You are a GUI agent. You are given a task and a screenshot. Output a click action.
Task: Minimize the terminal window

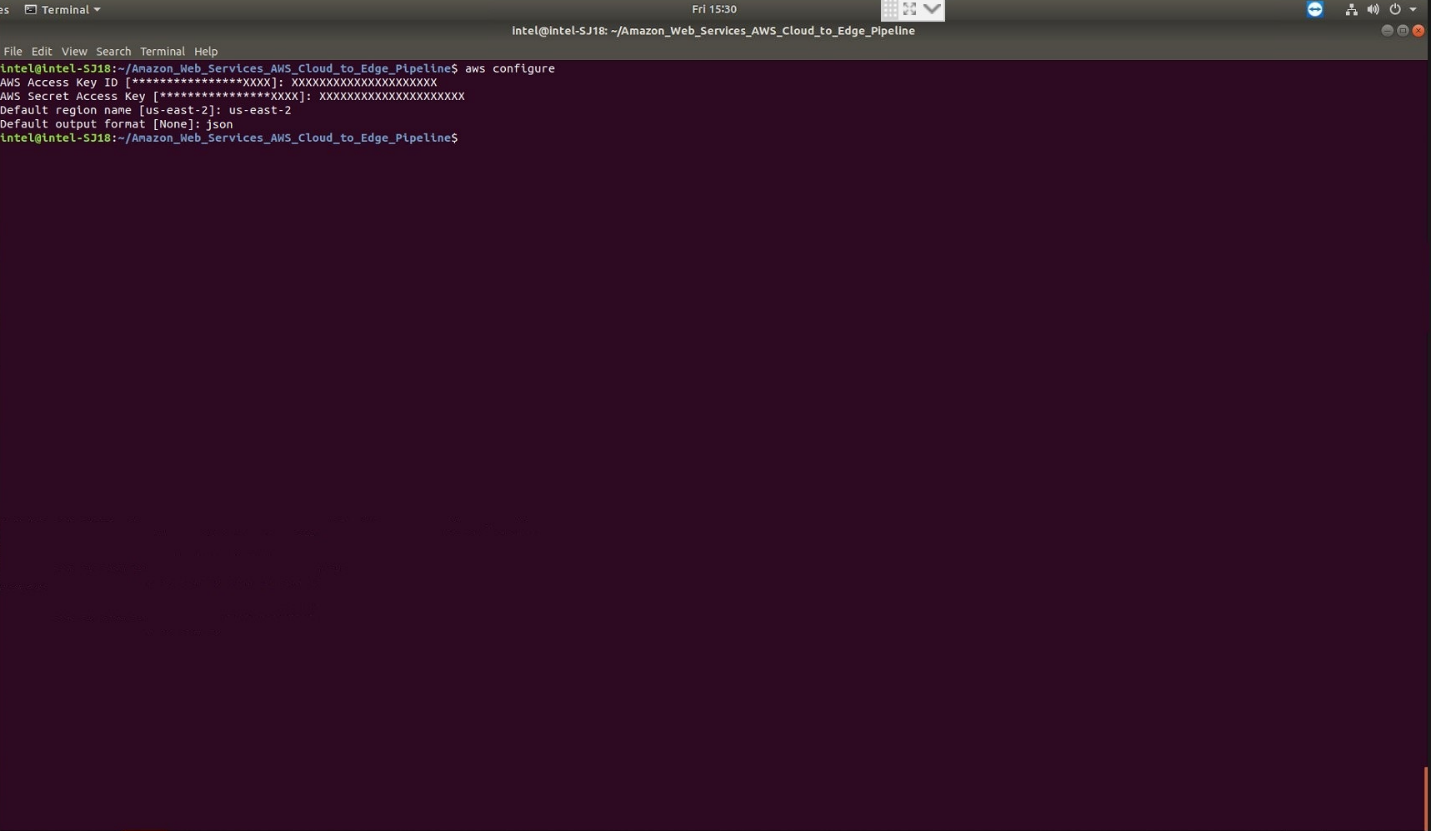1387,31
